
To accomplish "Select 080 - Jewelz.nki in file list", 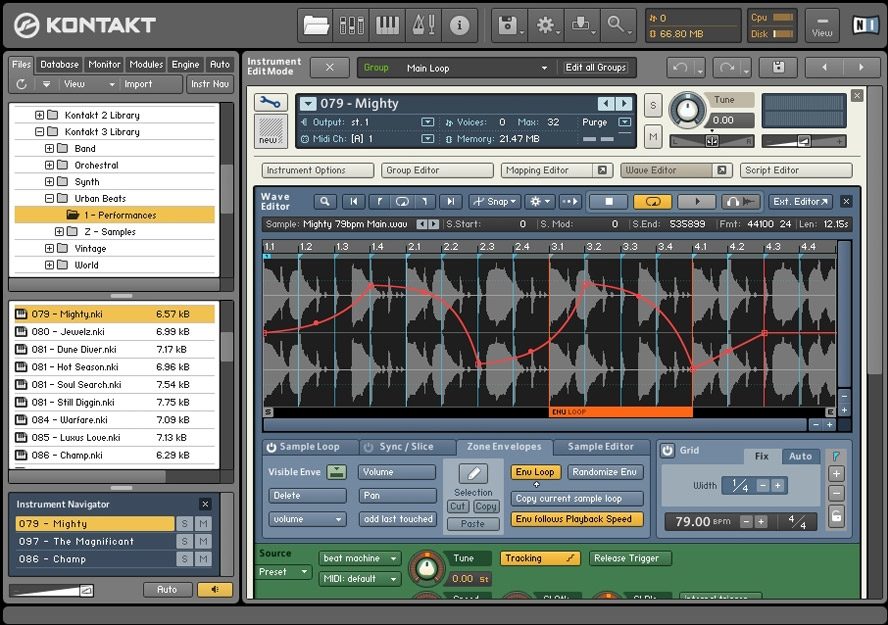I will tap(114, 332).
